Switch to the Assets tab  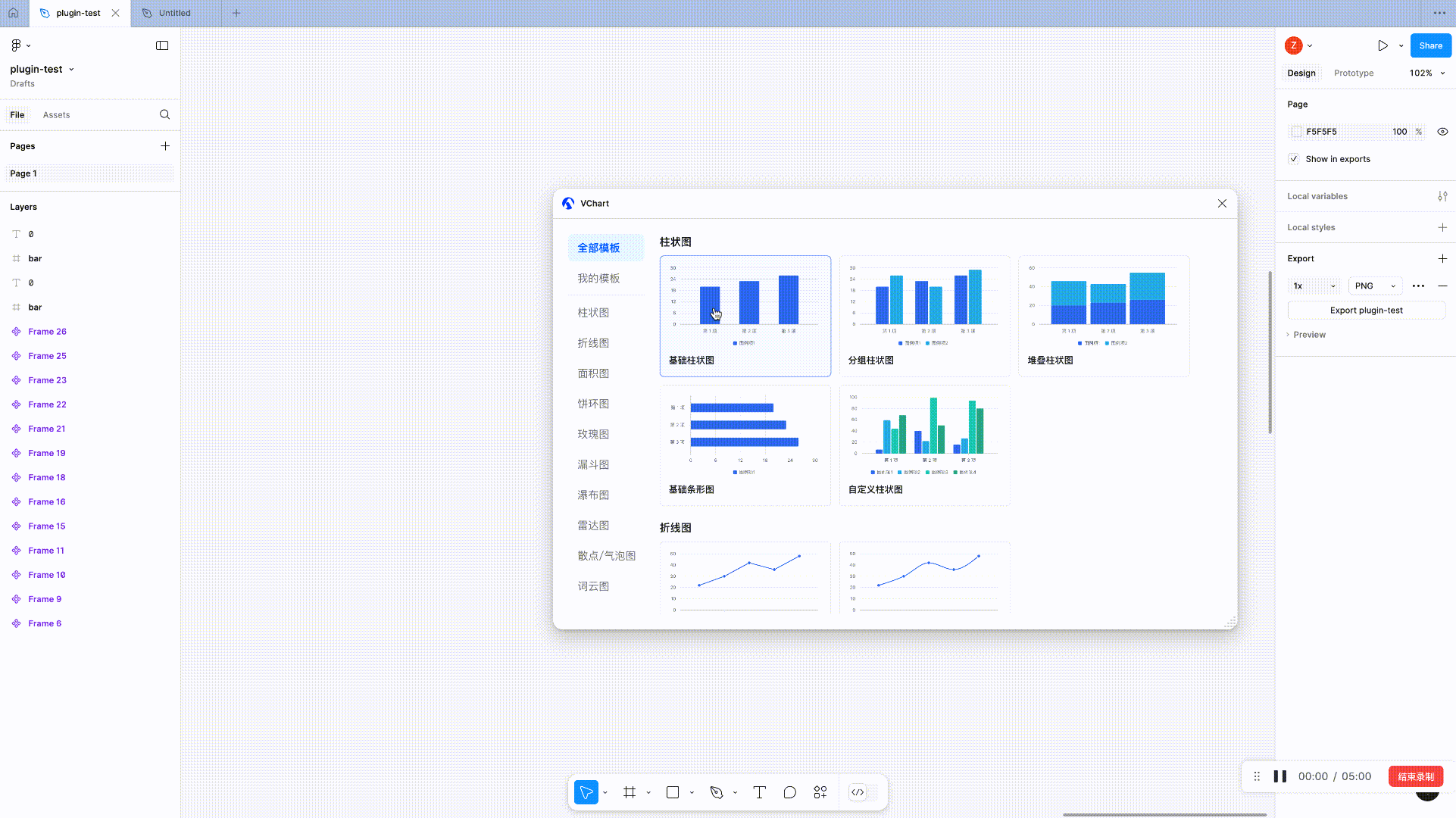click(x=56, y=115)
